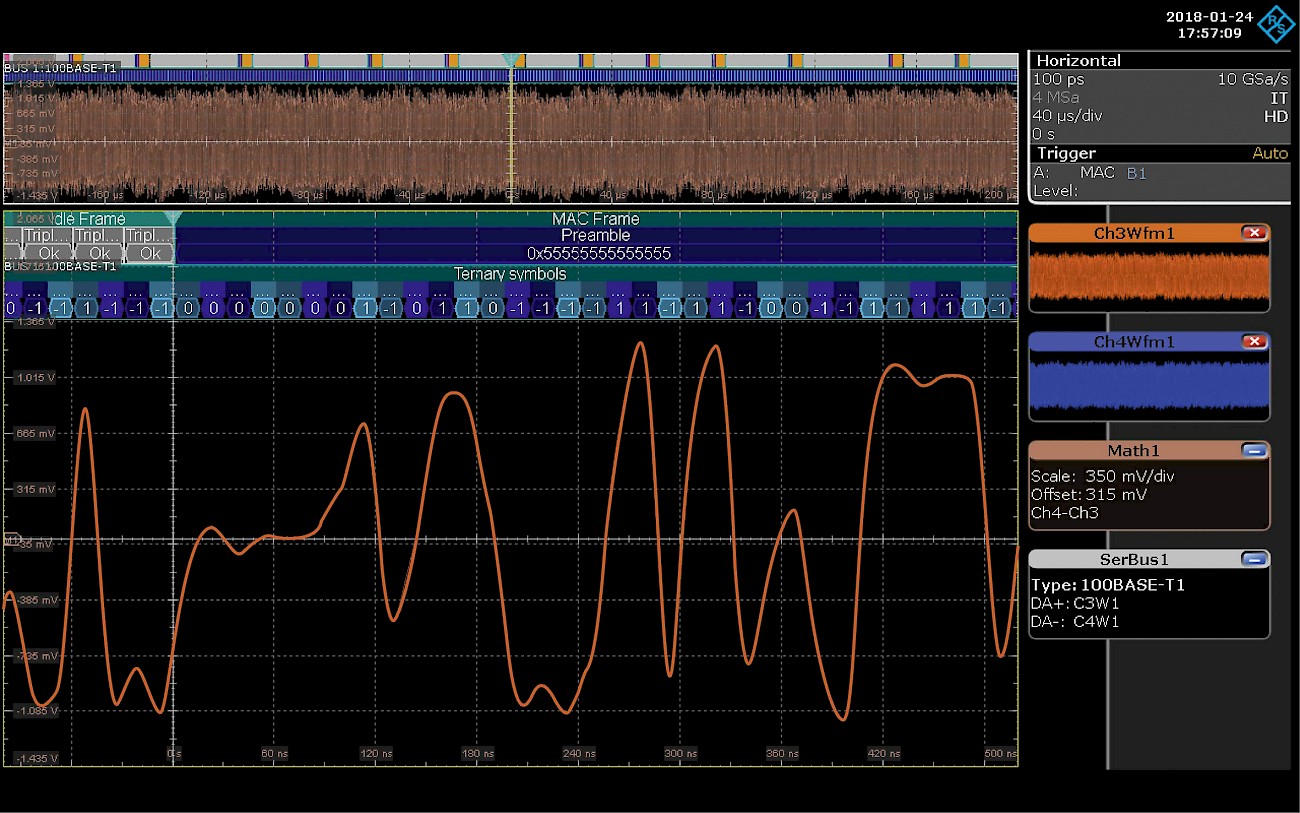Click the Auto trigger mode label
1300x813 pixels.
click(x=1270, y=153)
